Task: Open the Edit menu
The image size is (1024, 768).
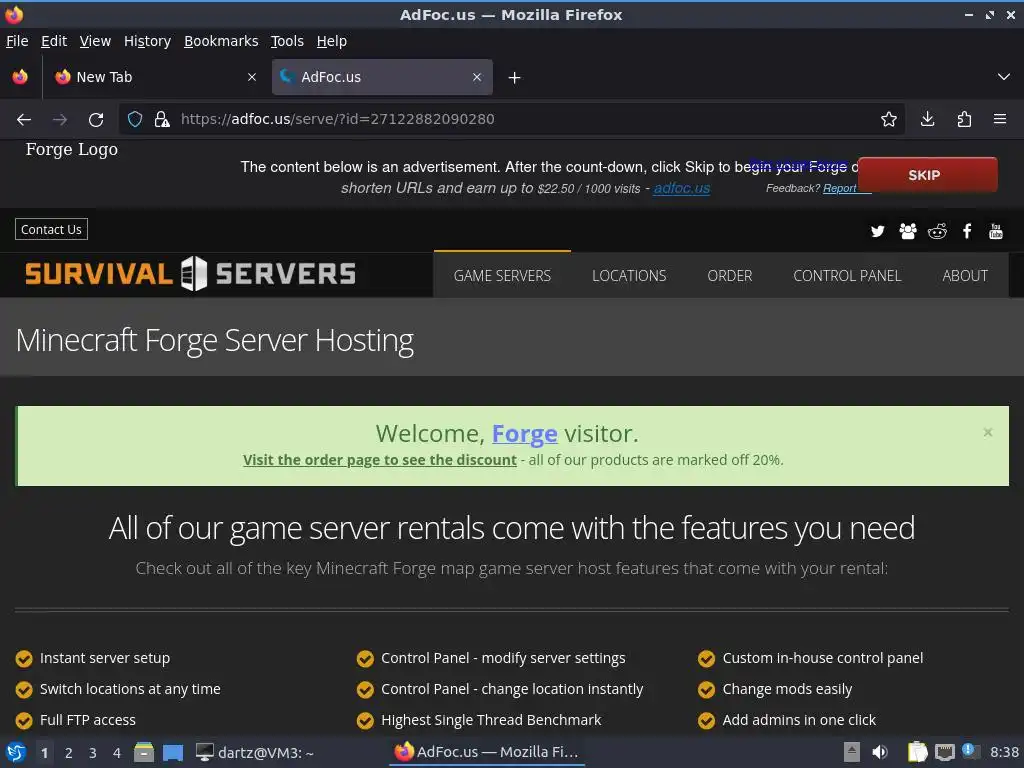Action: (x=54, y=41)
